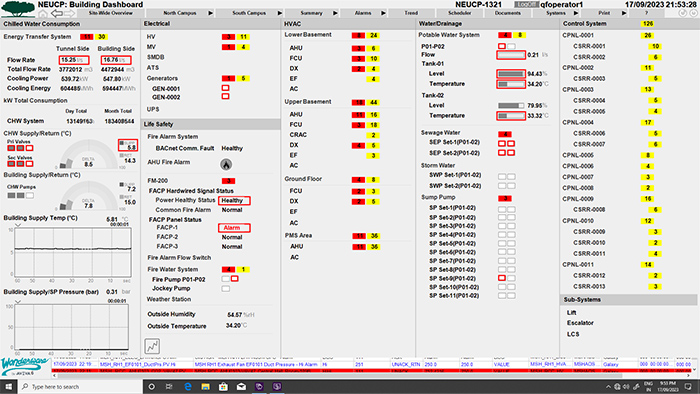Click the FM-200 red alarm badge
Screen dimensions: 700x394
click(228, 181)
